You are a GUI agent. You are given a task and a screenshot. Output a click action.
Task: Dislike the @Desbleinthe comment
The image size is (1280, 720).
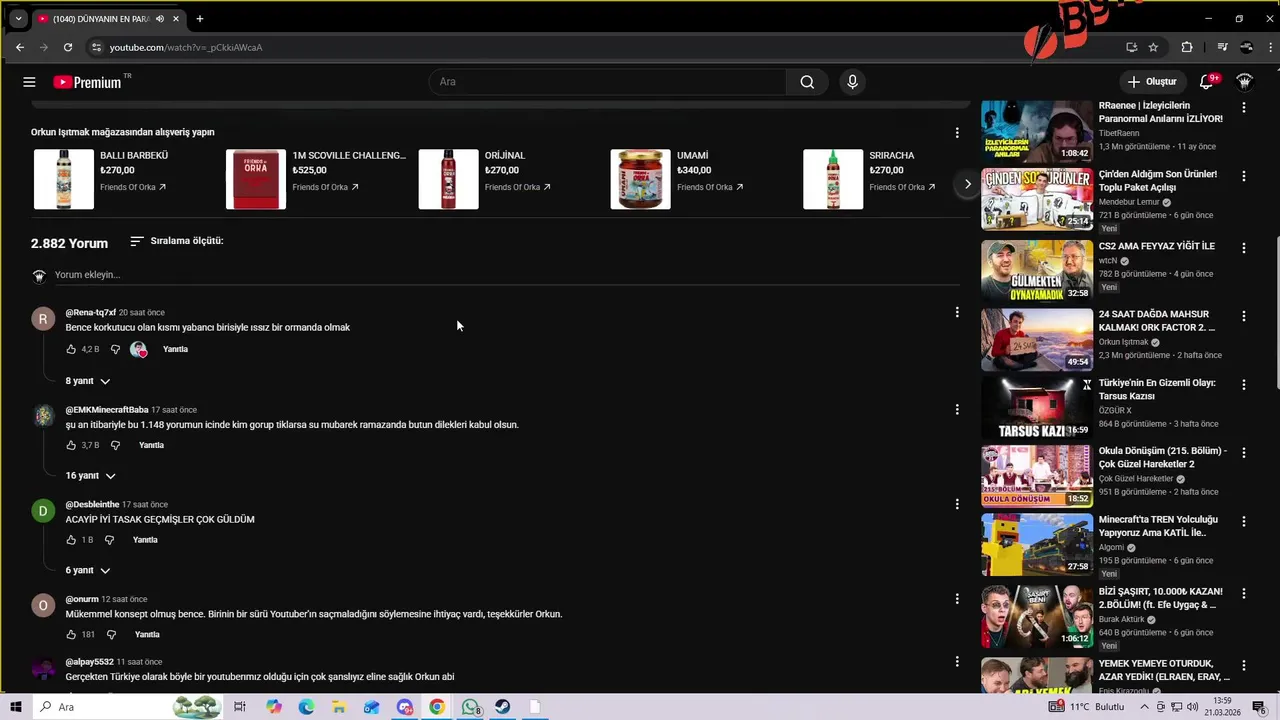point(109,540)
